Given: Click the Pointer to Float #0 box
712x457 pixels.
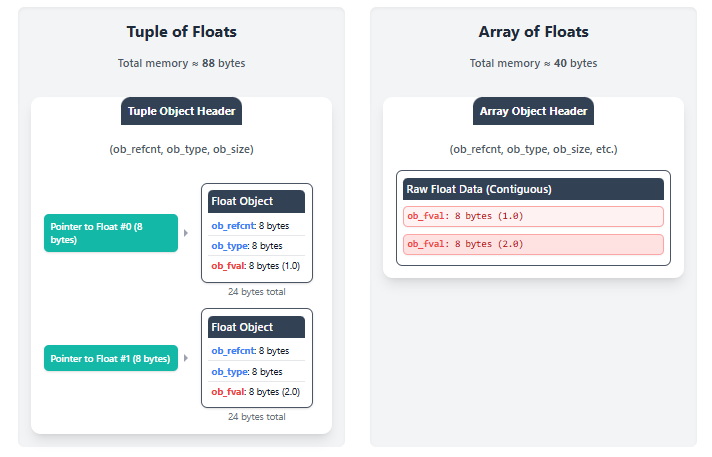Looking at the screenshot, I should [111, 233].
